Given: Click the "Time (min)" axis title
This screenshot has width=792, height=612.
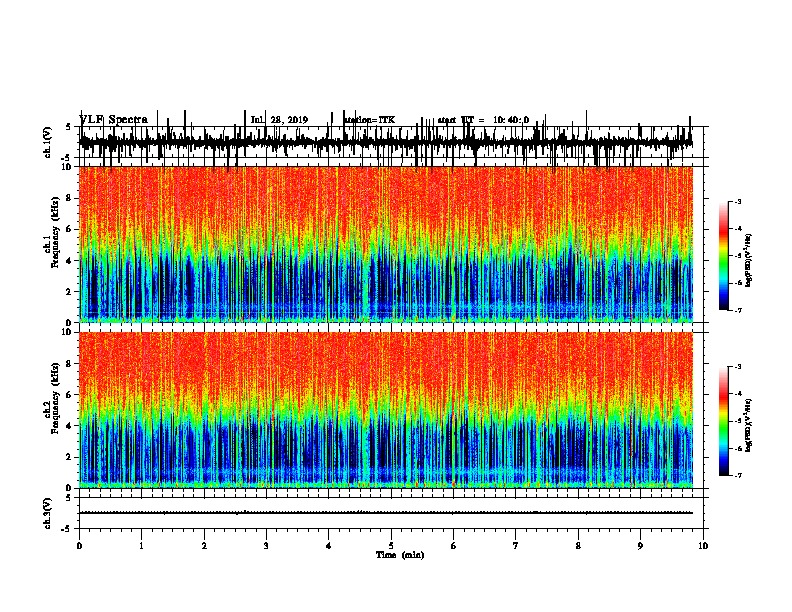Looking at the screenshot, I should 400,555.
